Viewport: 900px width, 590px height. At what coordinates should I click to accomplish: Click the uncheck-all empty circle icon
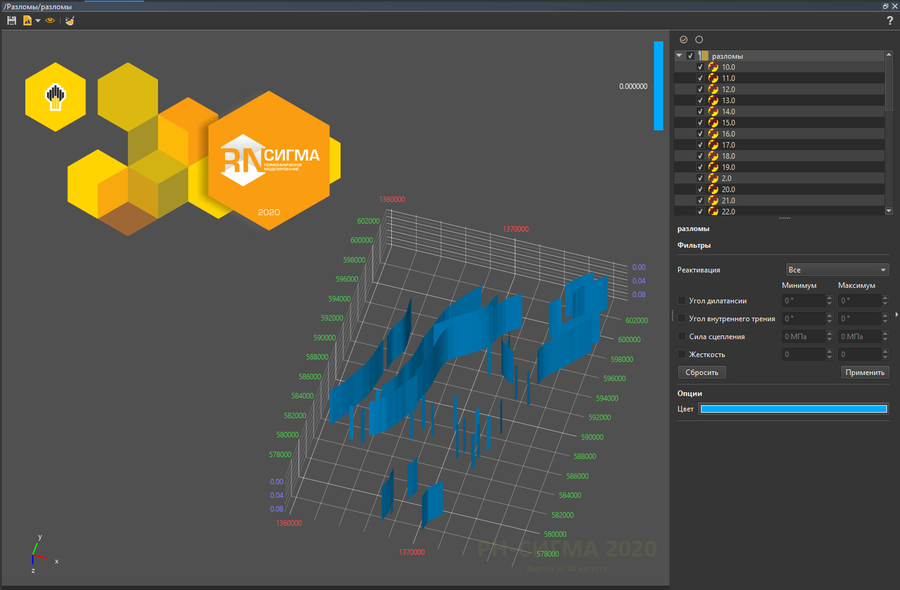(699, 39)
